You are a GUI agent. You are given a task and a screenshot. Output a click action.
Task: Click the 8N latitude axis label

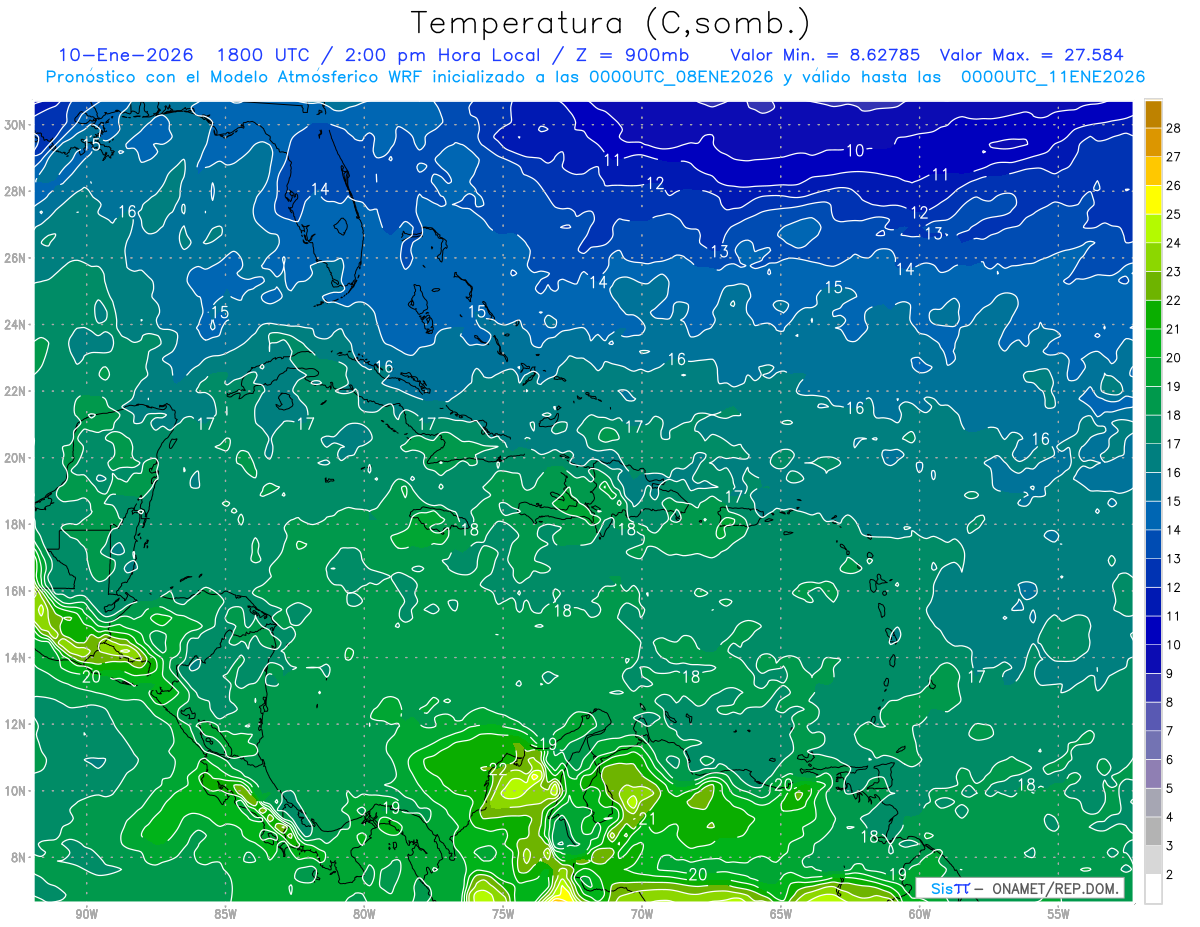20,857
